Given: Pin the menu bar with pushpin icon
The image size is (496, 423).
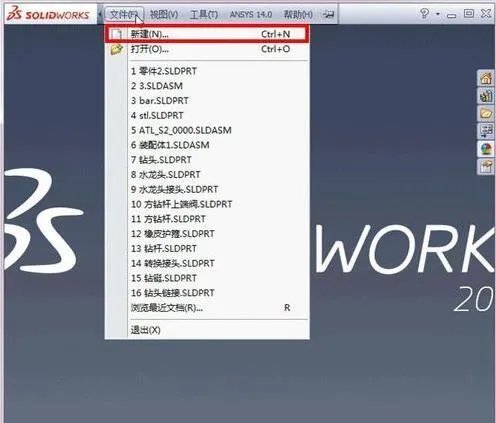Looking at the screenshot, I should pos(329,14).
